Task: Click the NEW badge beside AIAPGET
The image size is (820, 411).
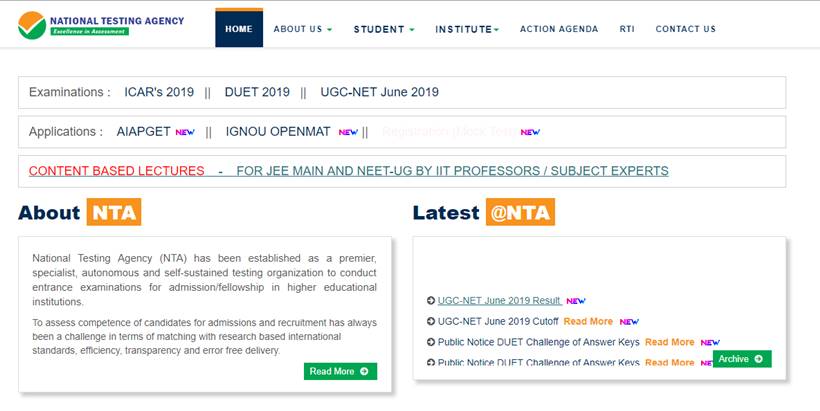Action: (185, 132)
